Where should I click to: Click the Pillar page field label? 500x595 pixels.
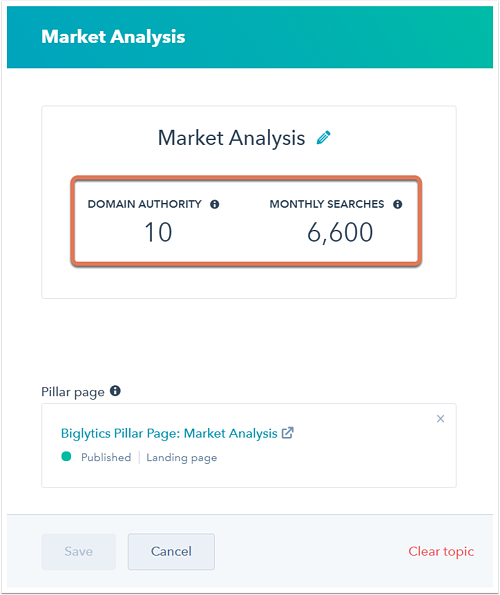click(73, 392)
